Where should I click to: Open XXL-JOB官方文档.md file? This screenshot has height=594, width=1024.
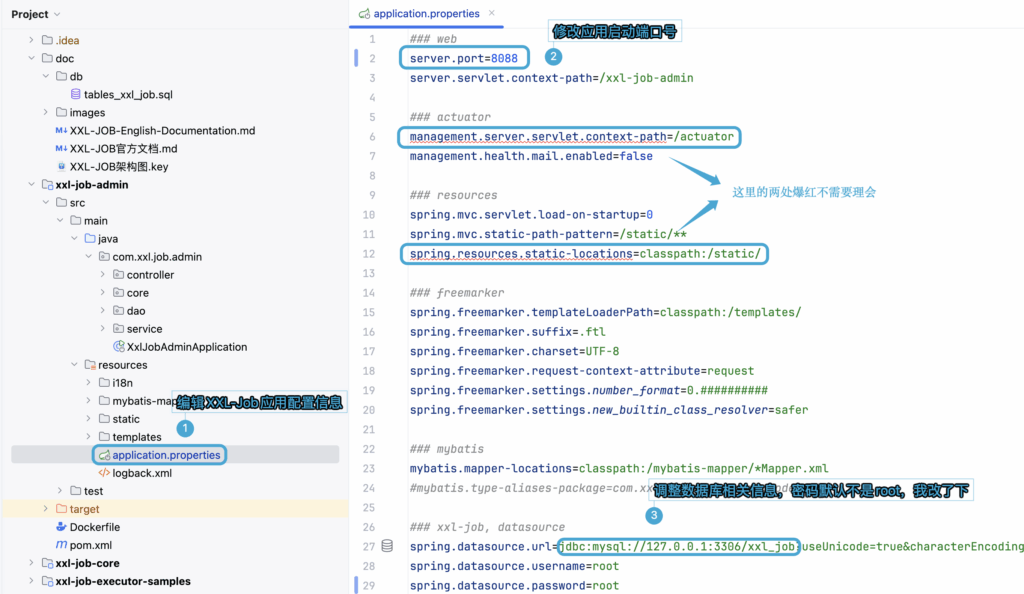point(123,149)
